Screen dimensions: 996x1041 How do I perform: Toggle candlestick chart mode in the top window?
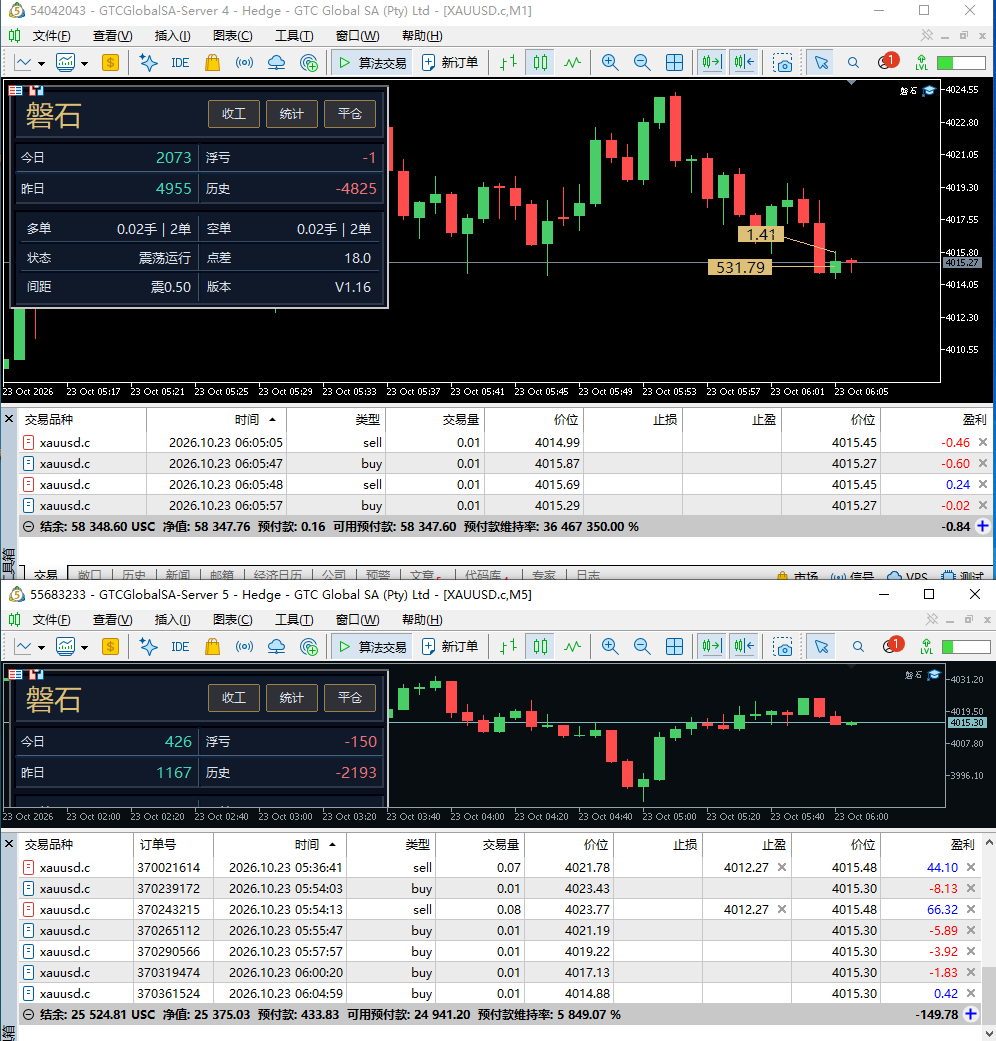click(x=540, y=63)
